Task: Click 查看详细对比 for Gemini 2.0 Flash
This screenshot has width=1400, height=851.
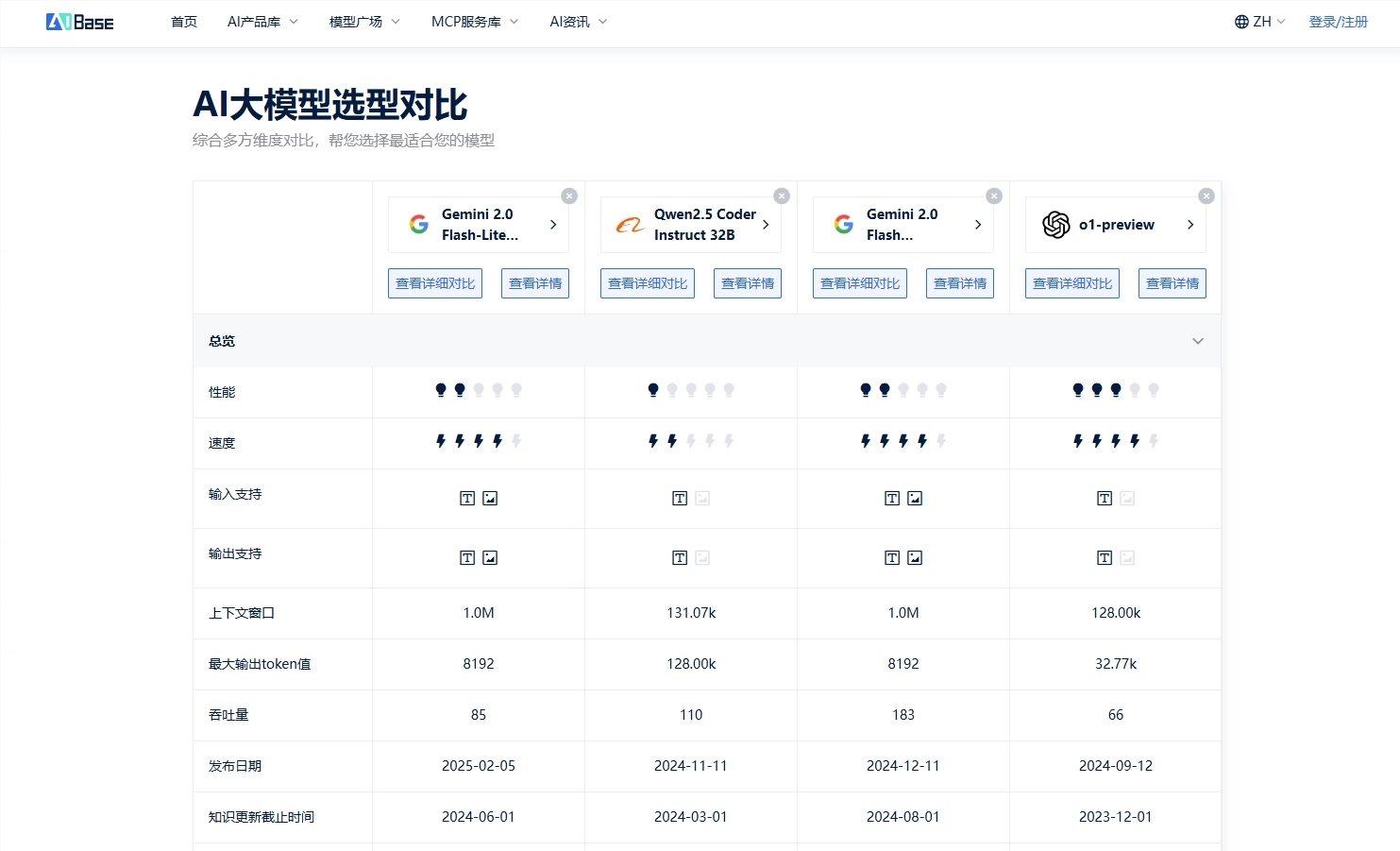Action: [x=860, y=283]
